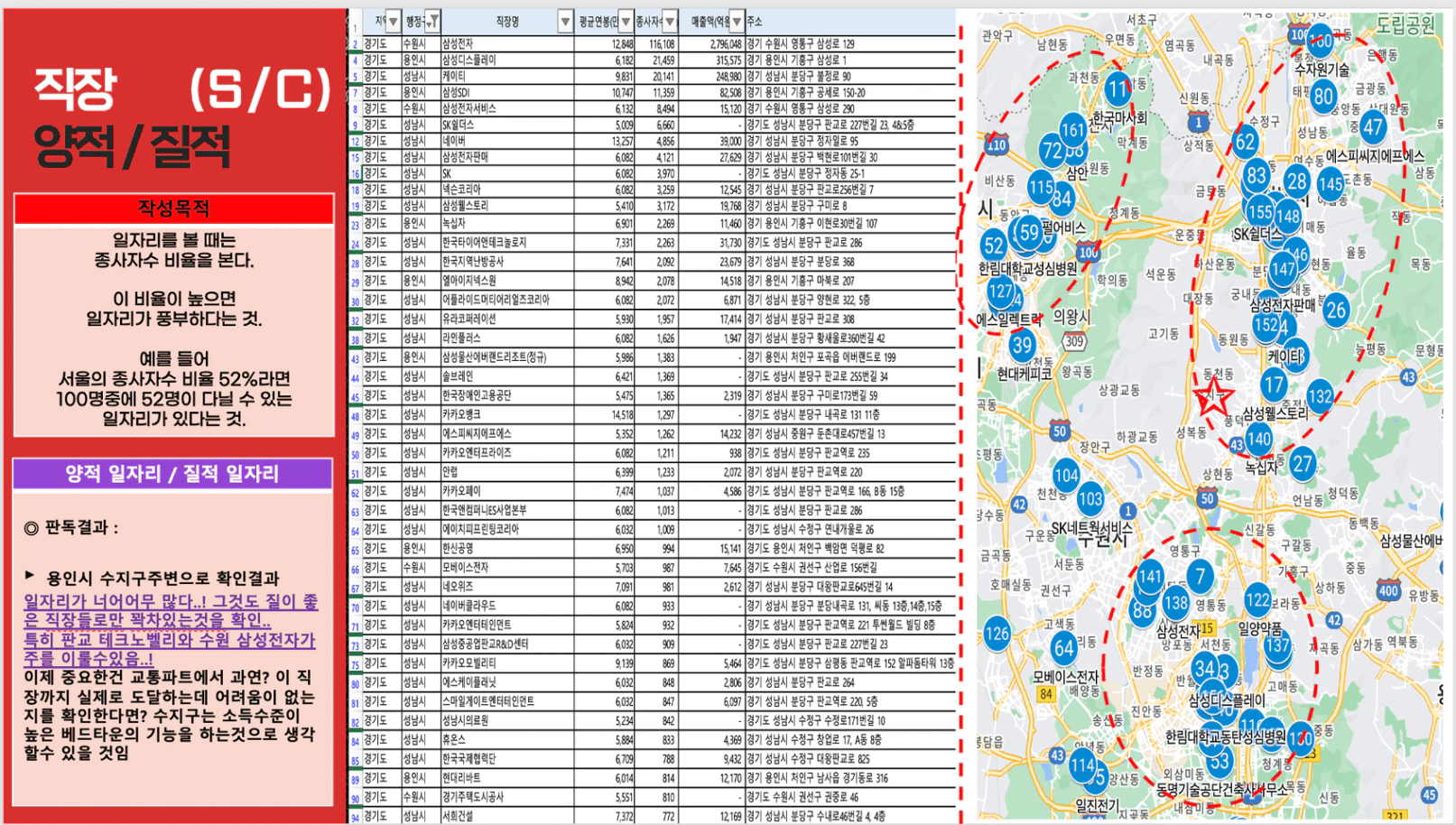Open map marker 140 above 녹십자
Screen dimensions: 1456x825
click(x=1258, y=440)
